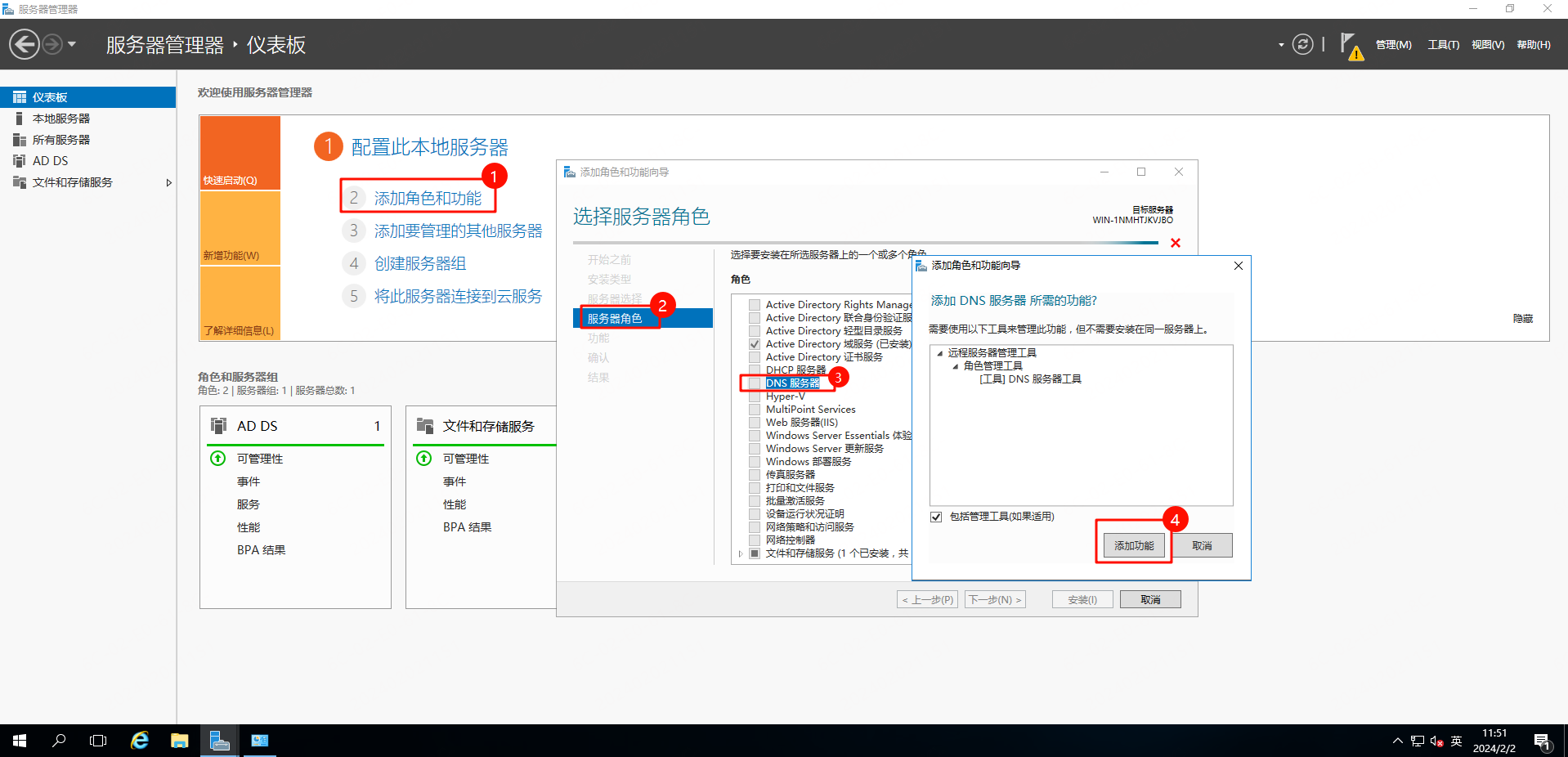The height and width of the screenshot is (757, 1568).
Task: Open the Tools menu
Action: [1443, 45]
